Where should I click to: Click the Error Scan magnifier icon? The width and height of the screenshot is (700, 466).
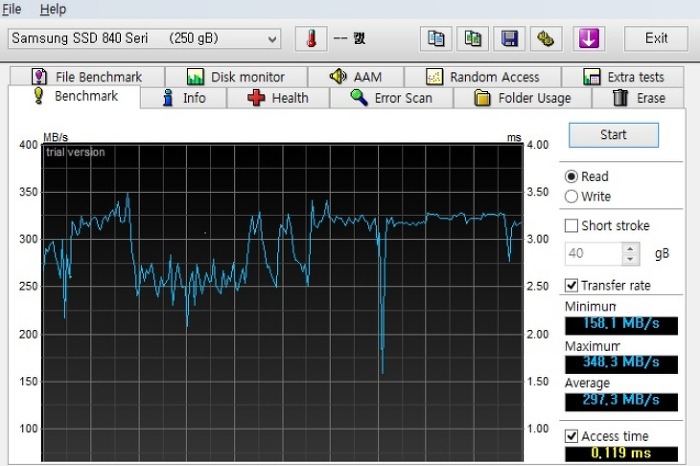(x=359, y=98)
